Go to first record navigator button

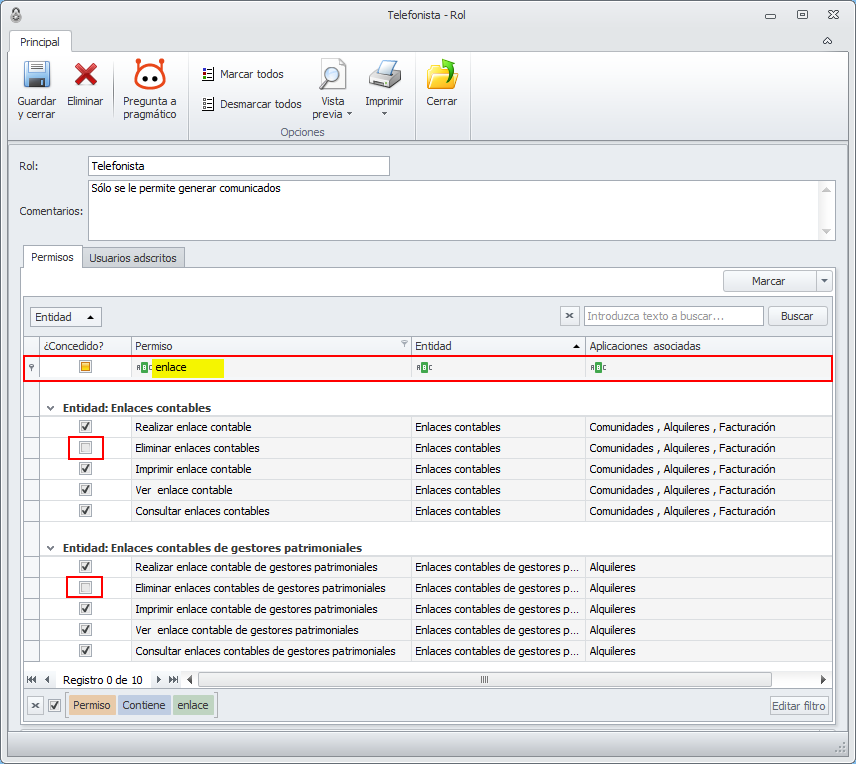tap(32, 680)
